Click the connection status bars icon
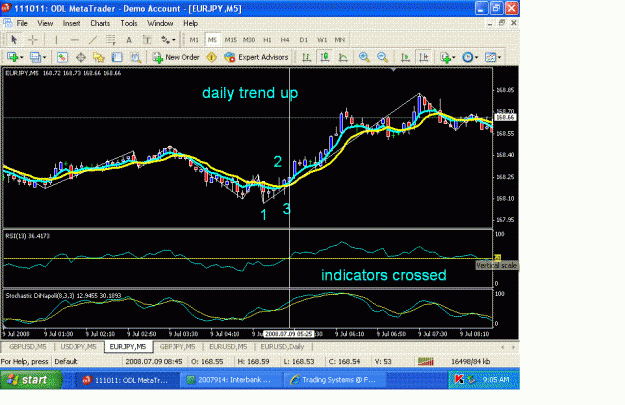 pos(426,362)
